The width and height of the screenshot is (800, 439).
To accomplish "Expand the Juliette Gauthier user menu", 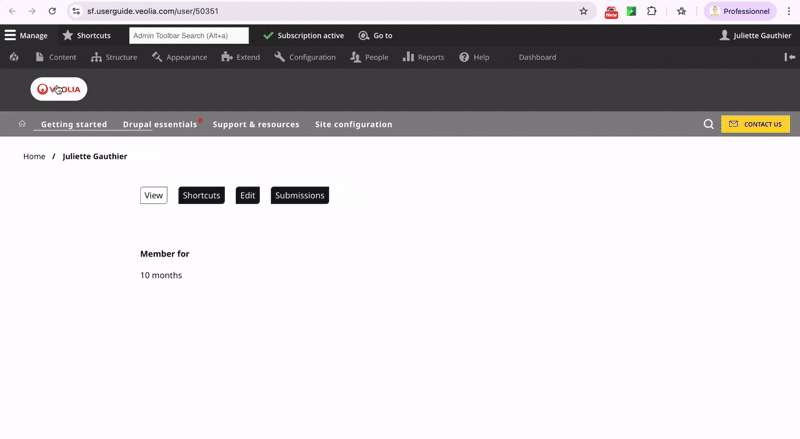I will [x=755, y=35].
